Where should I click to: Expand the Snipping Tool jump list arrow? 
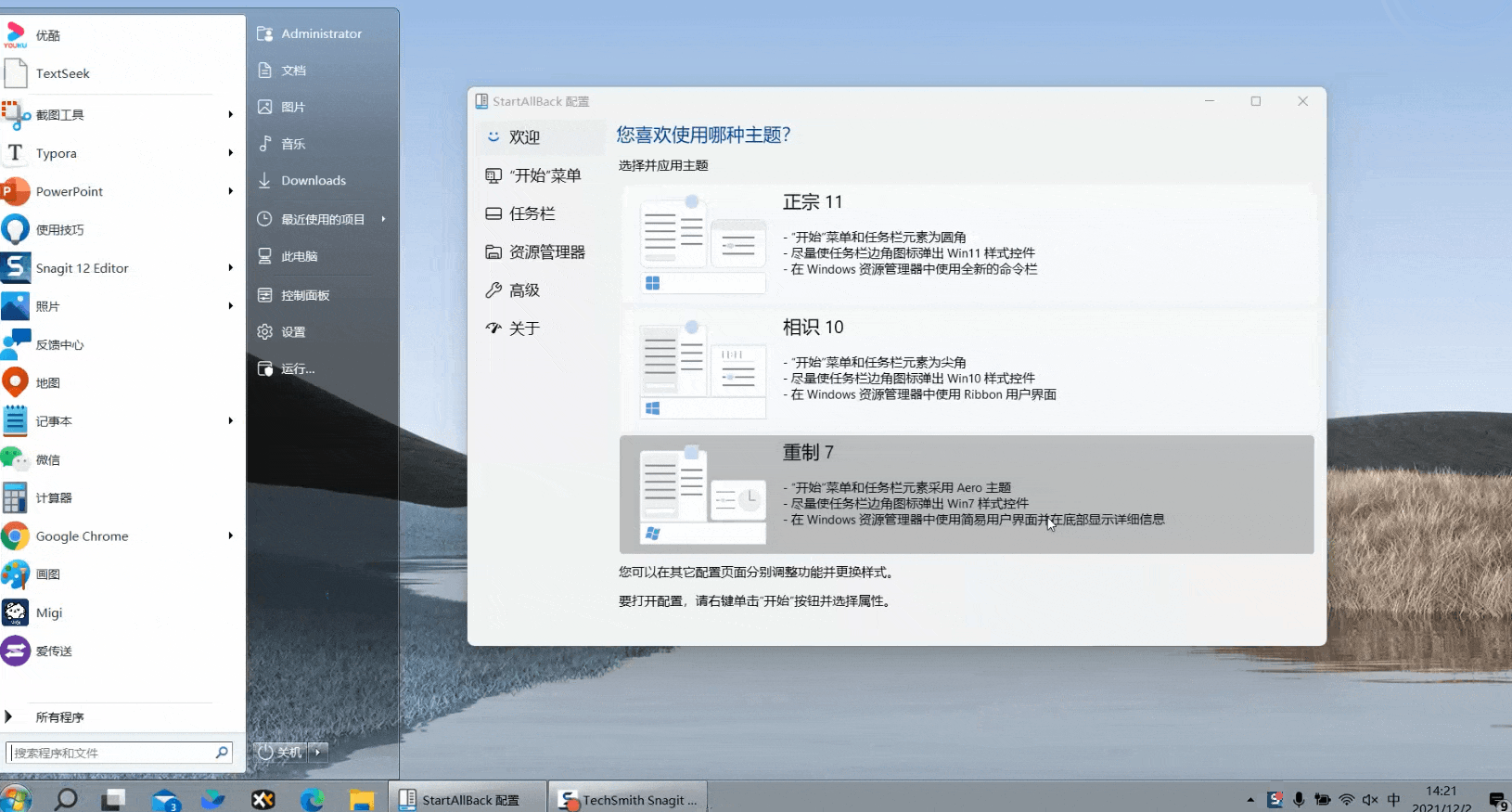point(230,114)
